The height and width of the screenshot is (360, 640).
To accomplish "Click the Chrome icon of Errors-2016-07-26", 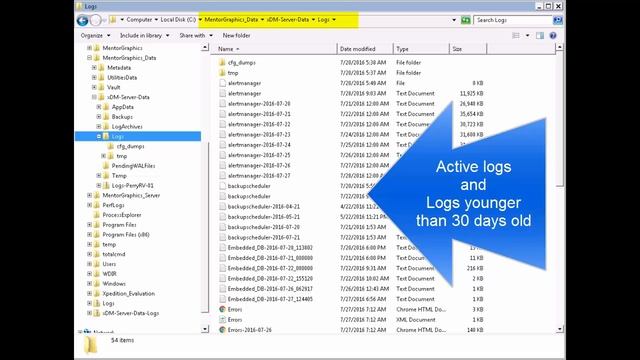I will pos(222,329).
